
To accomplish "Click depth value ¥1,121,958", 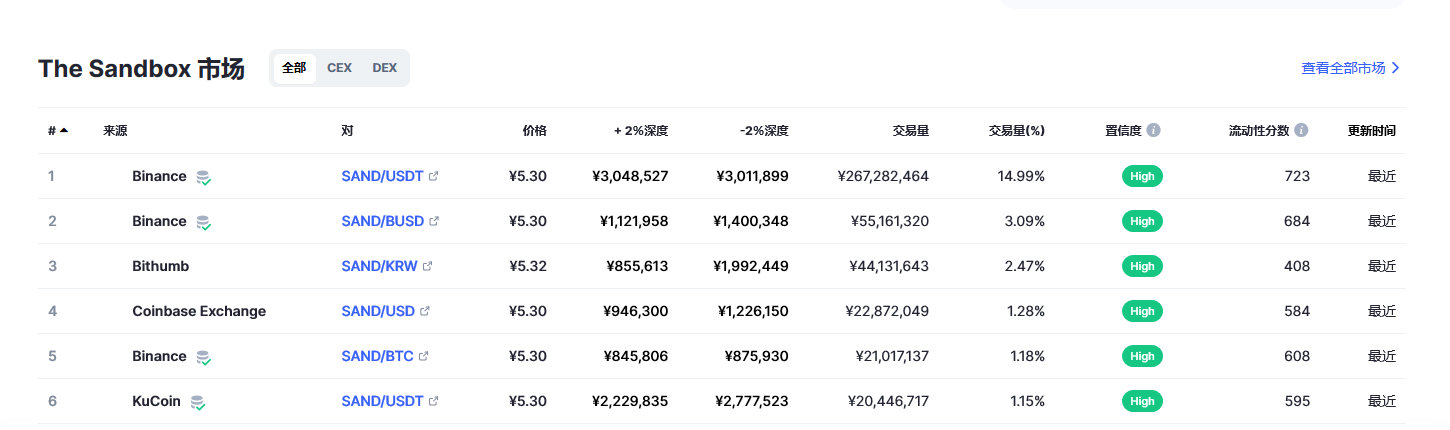I will (634, 221).
